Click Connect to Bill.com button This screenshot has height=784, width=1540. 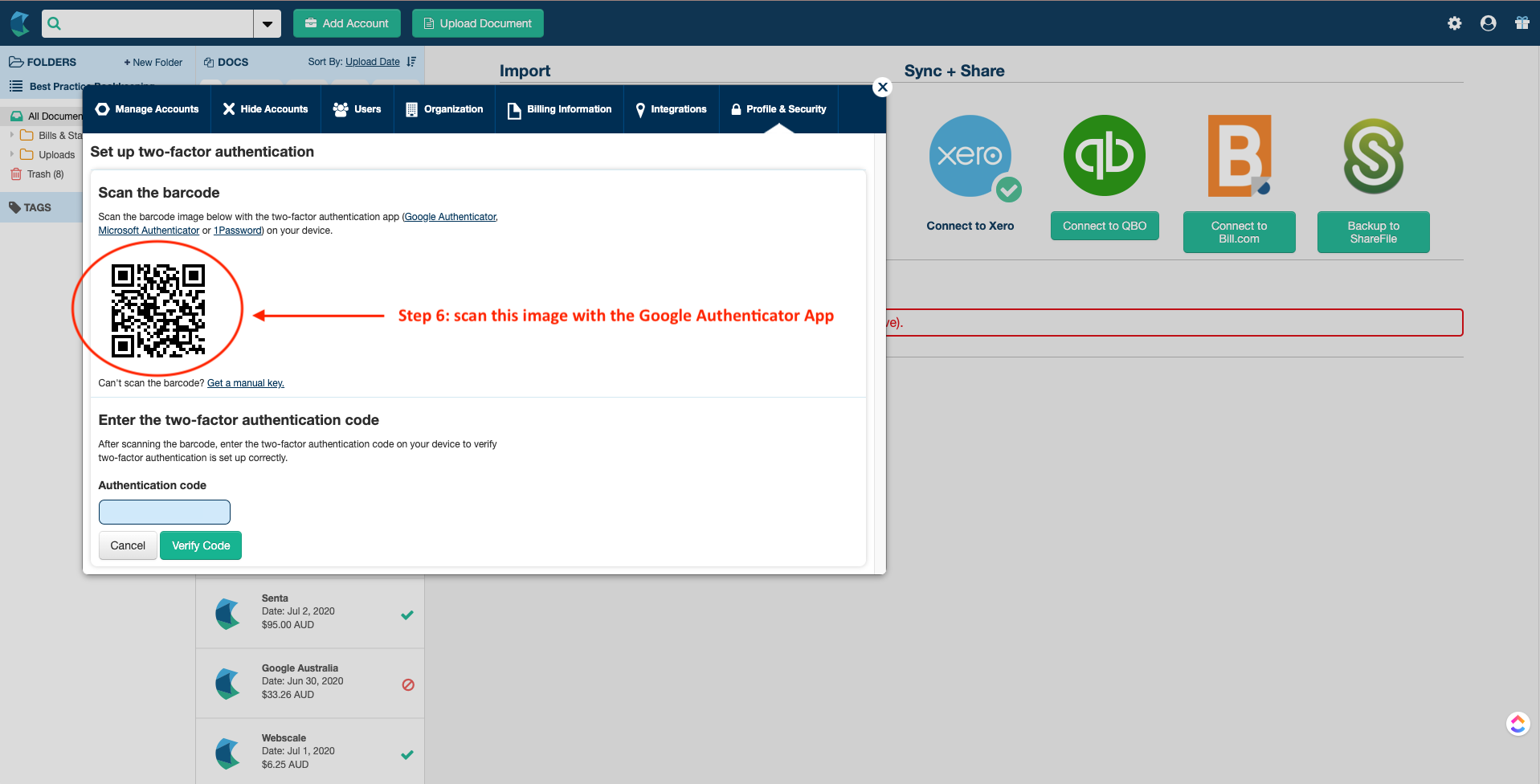tap(1240, 232)
